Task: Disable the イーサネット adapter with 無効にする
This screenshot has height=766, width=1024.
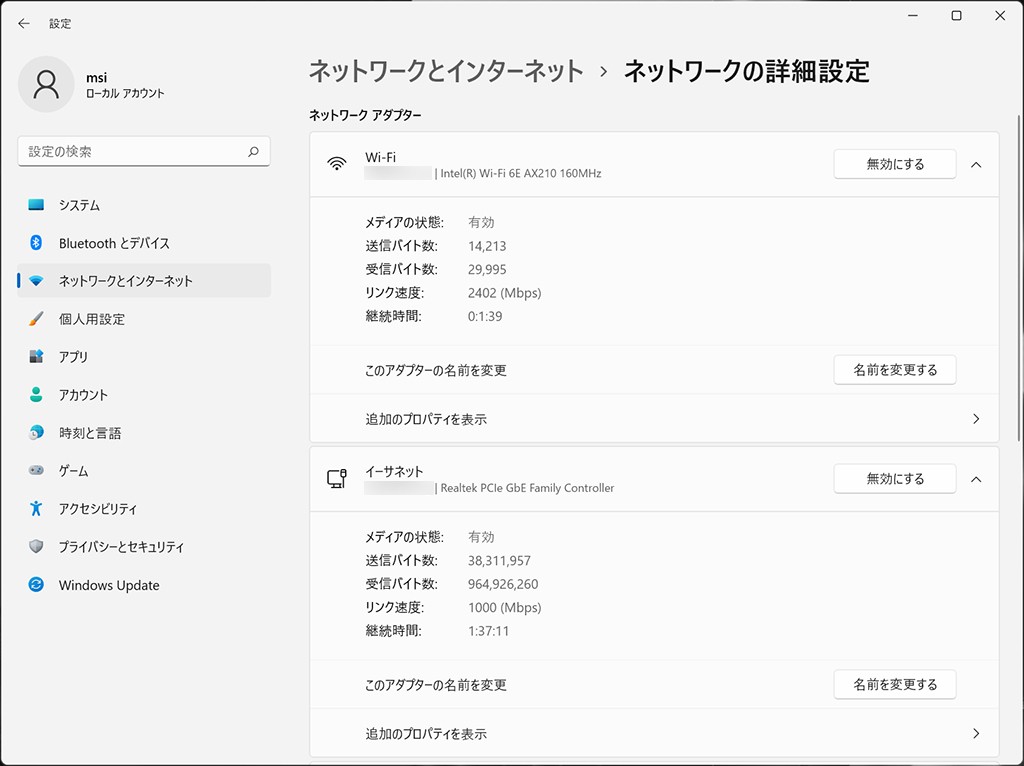Action: 894,479
